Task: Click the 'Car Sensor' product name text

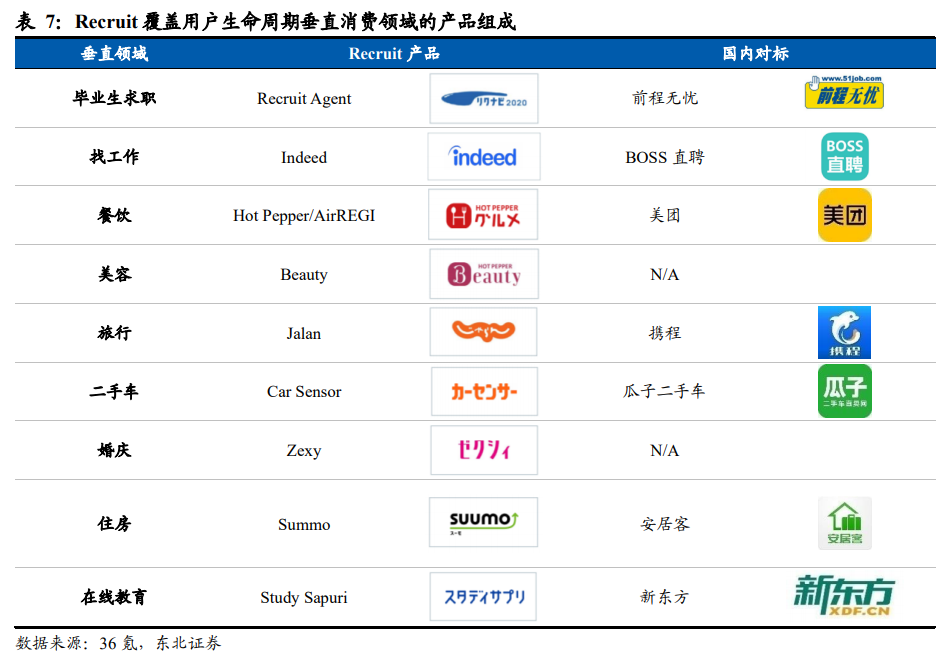Action: pyautogui.click(x=304, y=392)
